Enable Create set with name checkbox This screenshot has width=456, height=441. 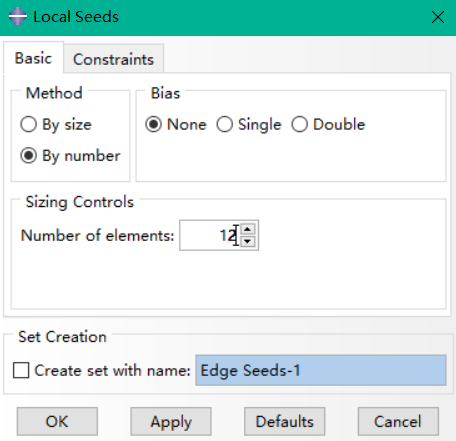click(x=21, y=370)
